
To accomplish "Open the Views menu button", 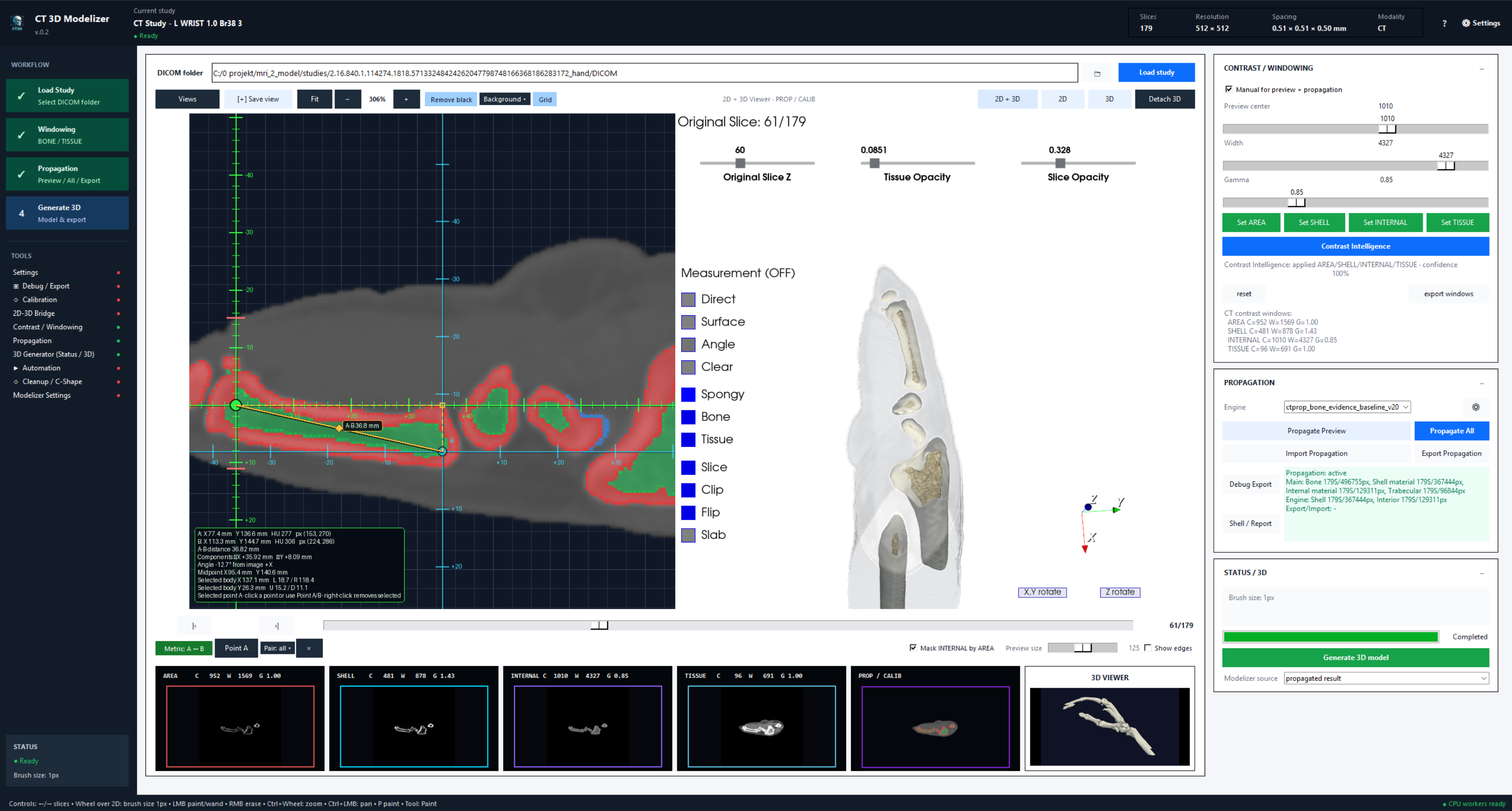I will point(187,99).
